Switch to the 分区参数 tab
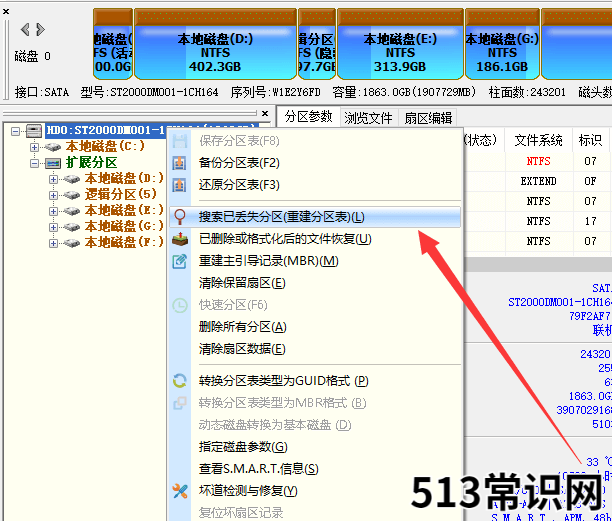The width and height of the screenshot is (612, 523). [308, 116]
